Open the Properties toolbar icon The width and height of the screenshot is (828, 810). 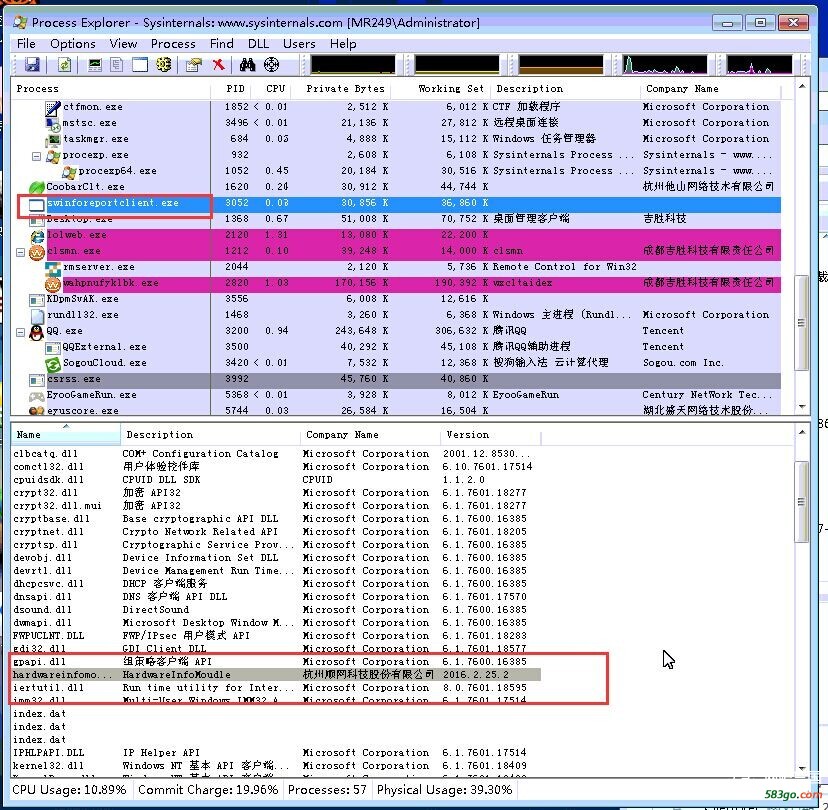point(194,64)
